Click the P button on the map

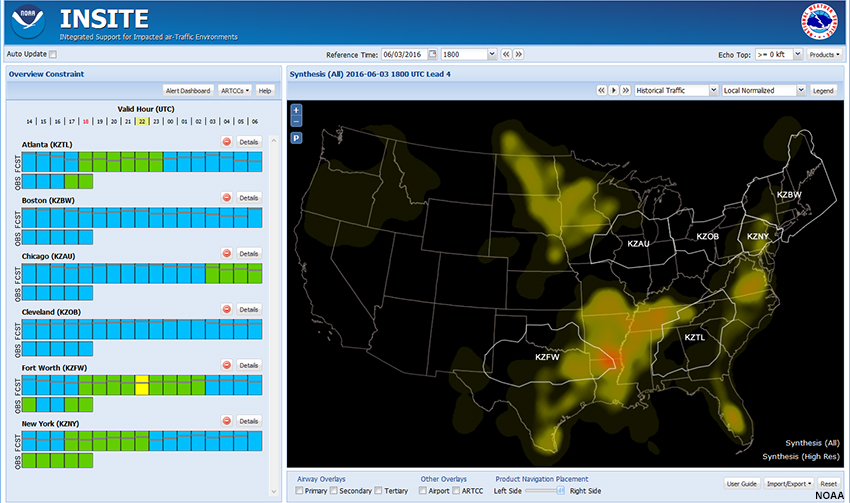pyautogui.click(x=296, y=138)
